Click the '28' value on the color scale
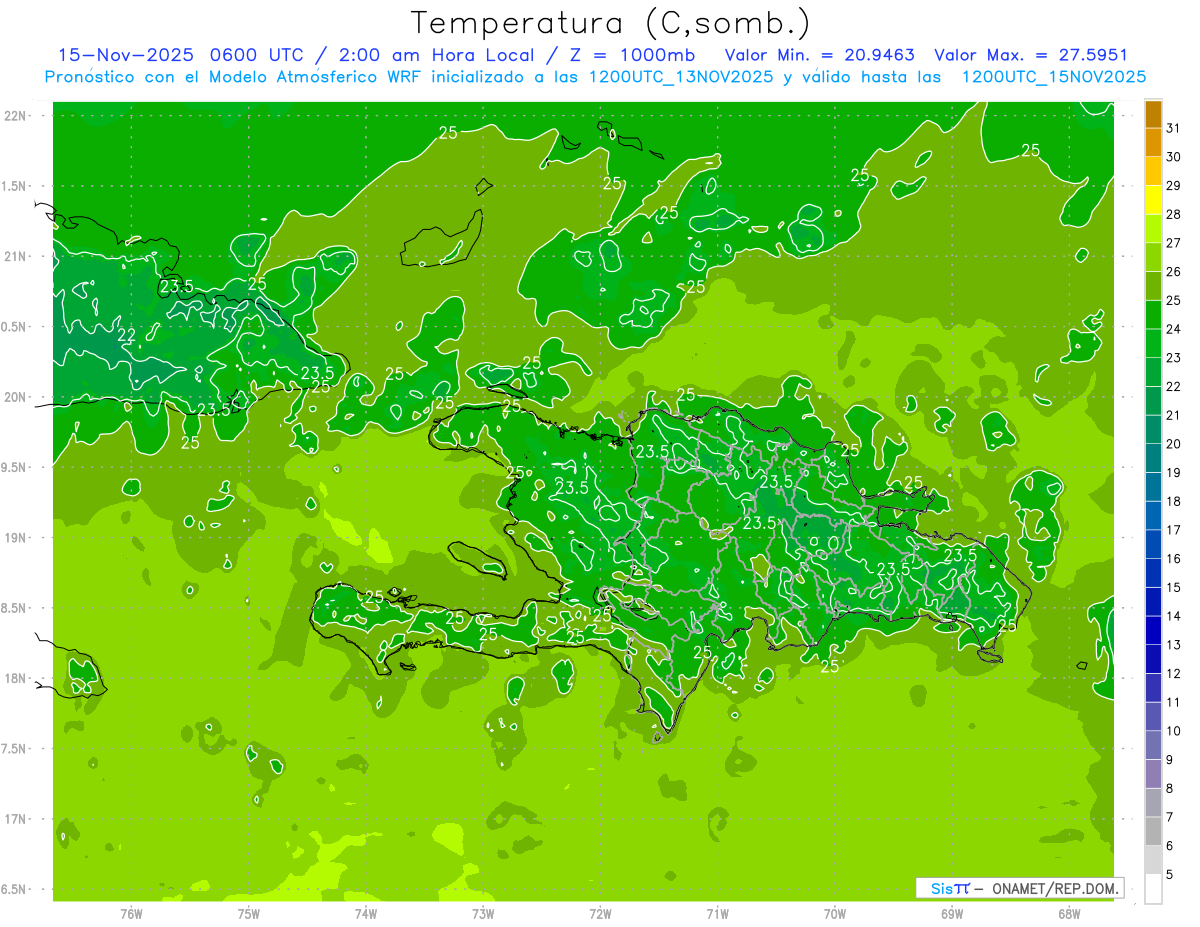Image resolution: width=1200 pixels, height=927 pixels. 1174,214
